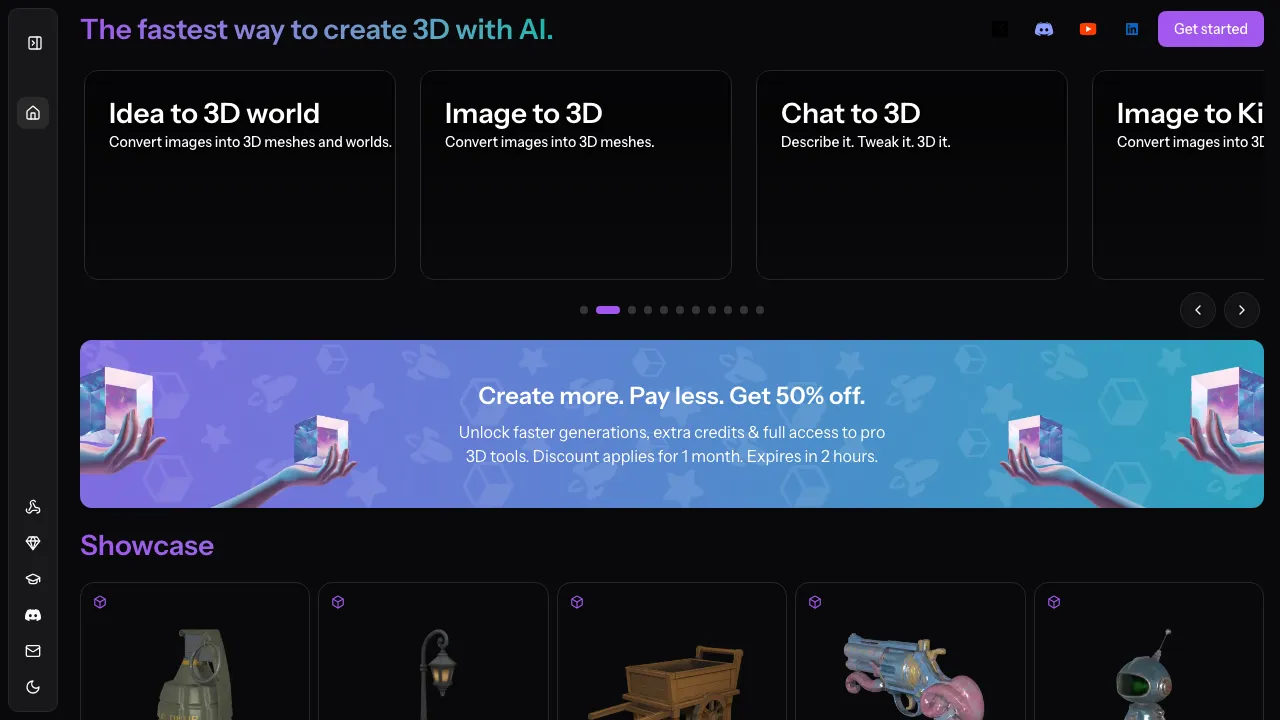
Task: Click the mail contact icon
Action: pos(33,651)
